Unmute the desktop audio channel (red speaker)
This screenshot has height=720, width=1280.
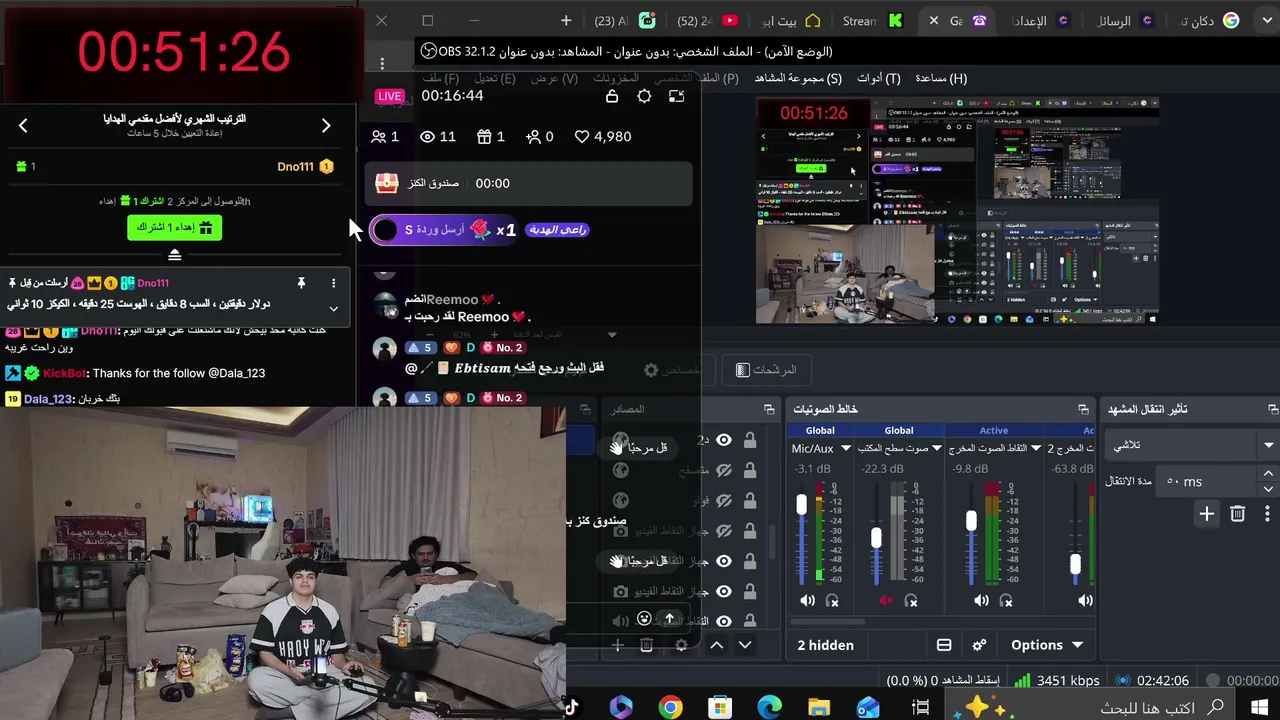pyautogui.click(x=886, y=600)
